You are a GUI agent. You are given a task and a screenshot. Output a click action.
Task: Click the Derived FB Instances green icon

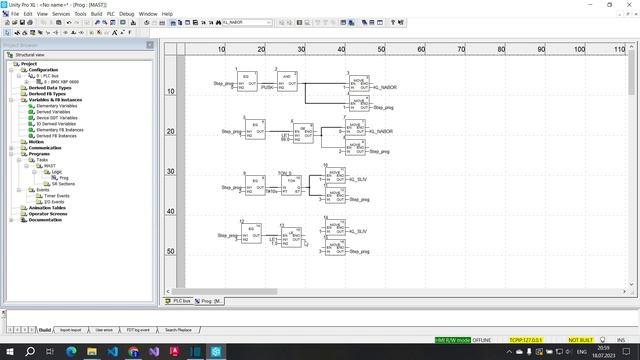[x=31, y=136]
